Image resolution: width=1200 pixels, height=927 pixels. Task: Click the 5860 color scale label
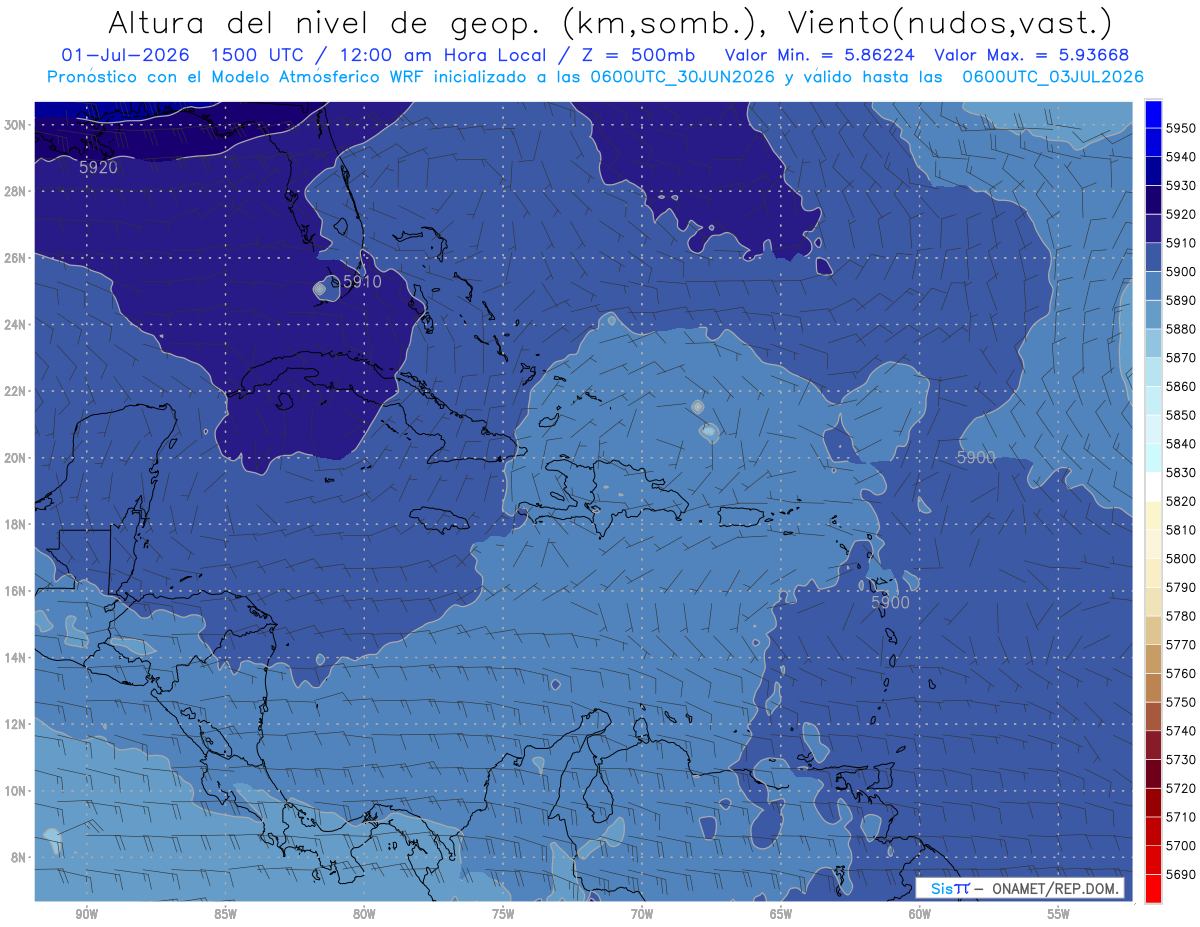click(1181, 387)
